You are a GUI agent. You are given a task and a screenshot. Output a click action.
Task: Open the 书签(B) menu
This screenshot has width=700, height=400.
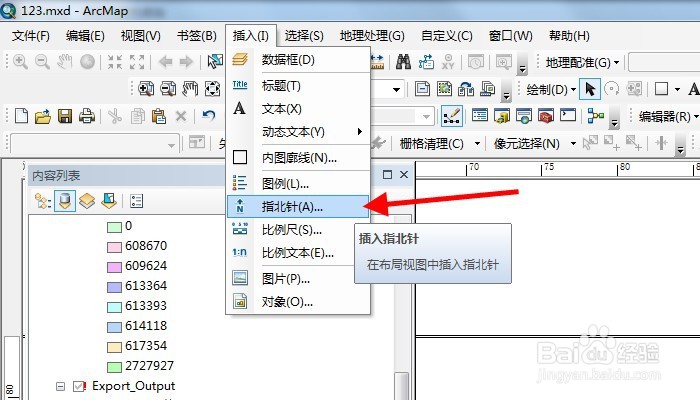pyautogui.click(x=196, y=36)
